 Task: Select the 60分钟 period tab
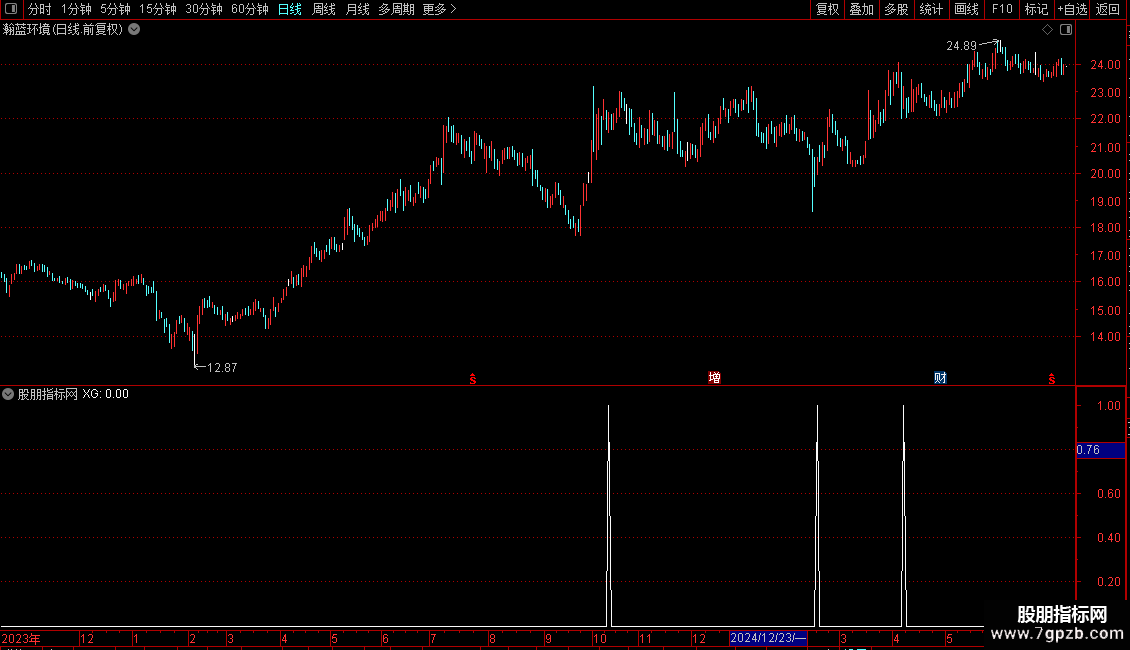coord(250,9)
